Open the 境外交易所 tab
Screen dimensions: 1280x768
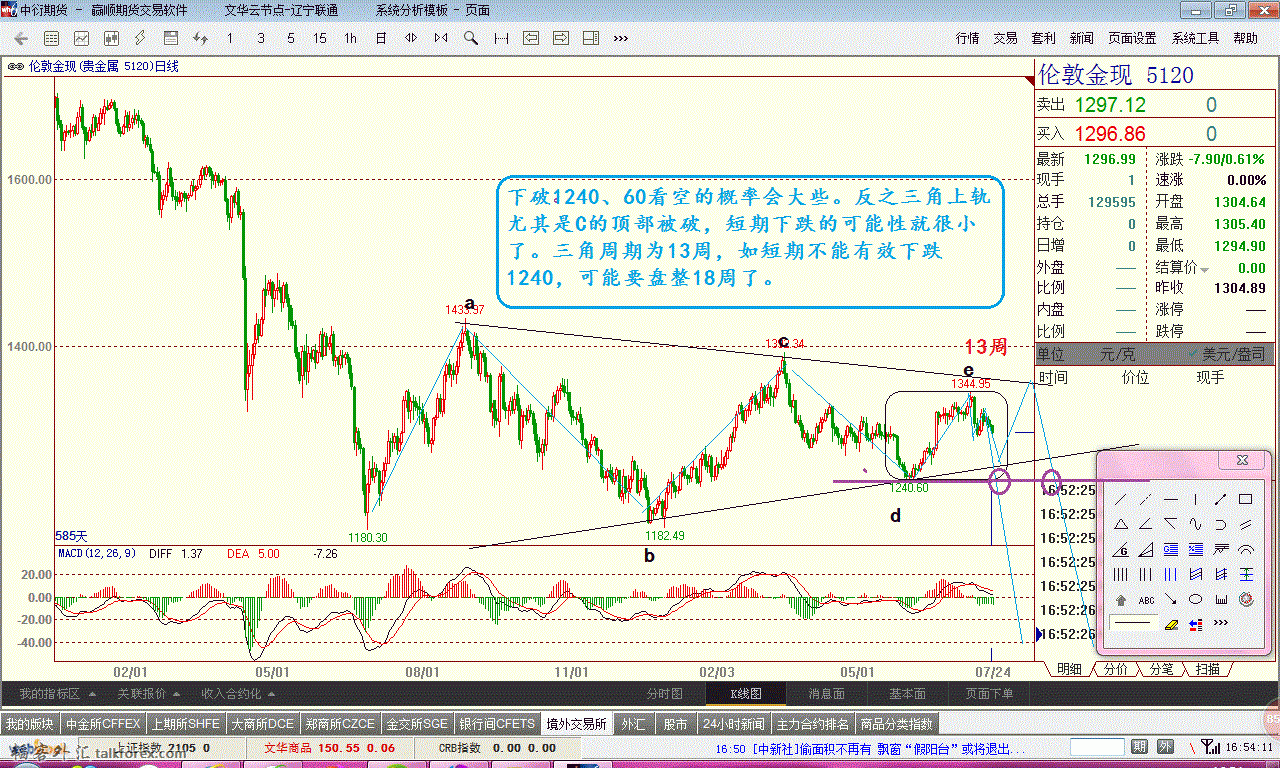pos(576,724)
